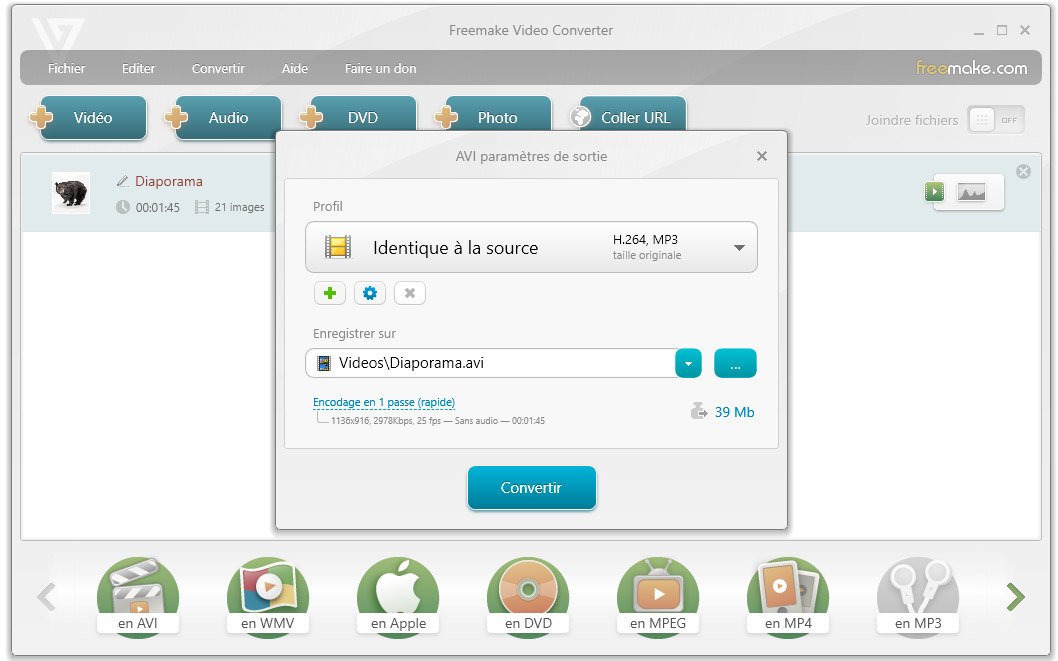
Task: Navigate output formats left arrow
Action: [x=47, y=597]
